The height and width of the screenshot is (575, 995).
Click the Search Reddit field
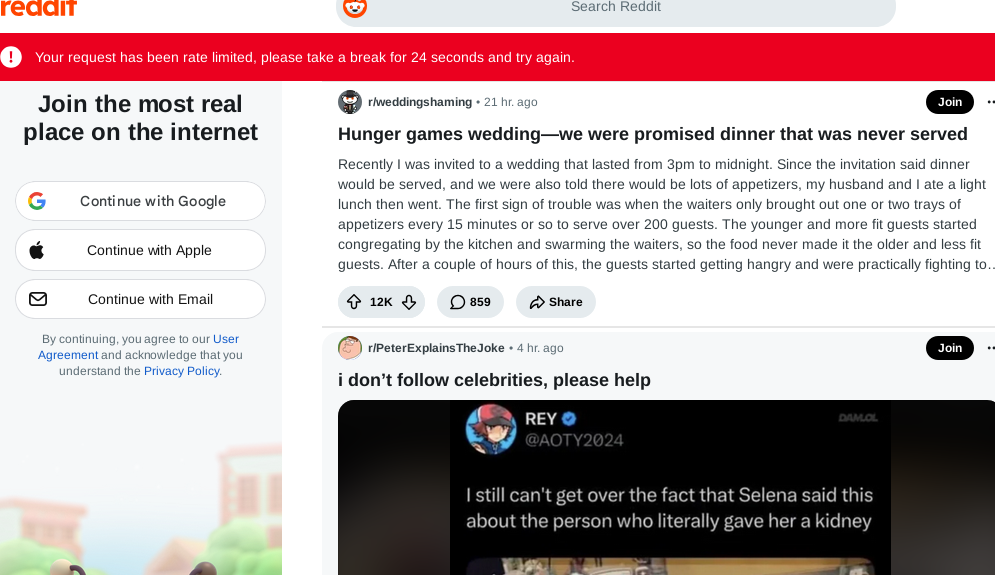pyautogui.click(x=616, y=8)
